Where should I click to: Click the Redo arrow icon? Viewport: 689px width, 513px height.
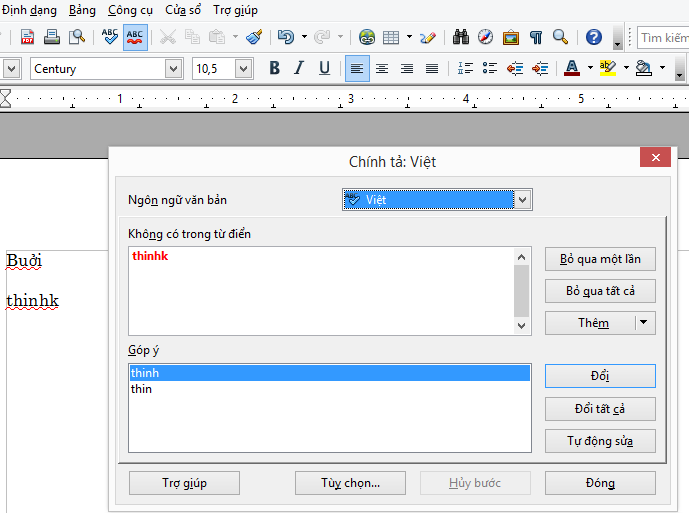[x=323, y=37]
